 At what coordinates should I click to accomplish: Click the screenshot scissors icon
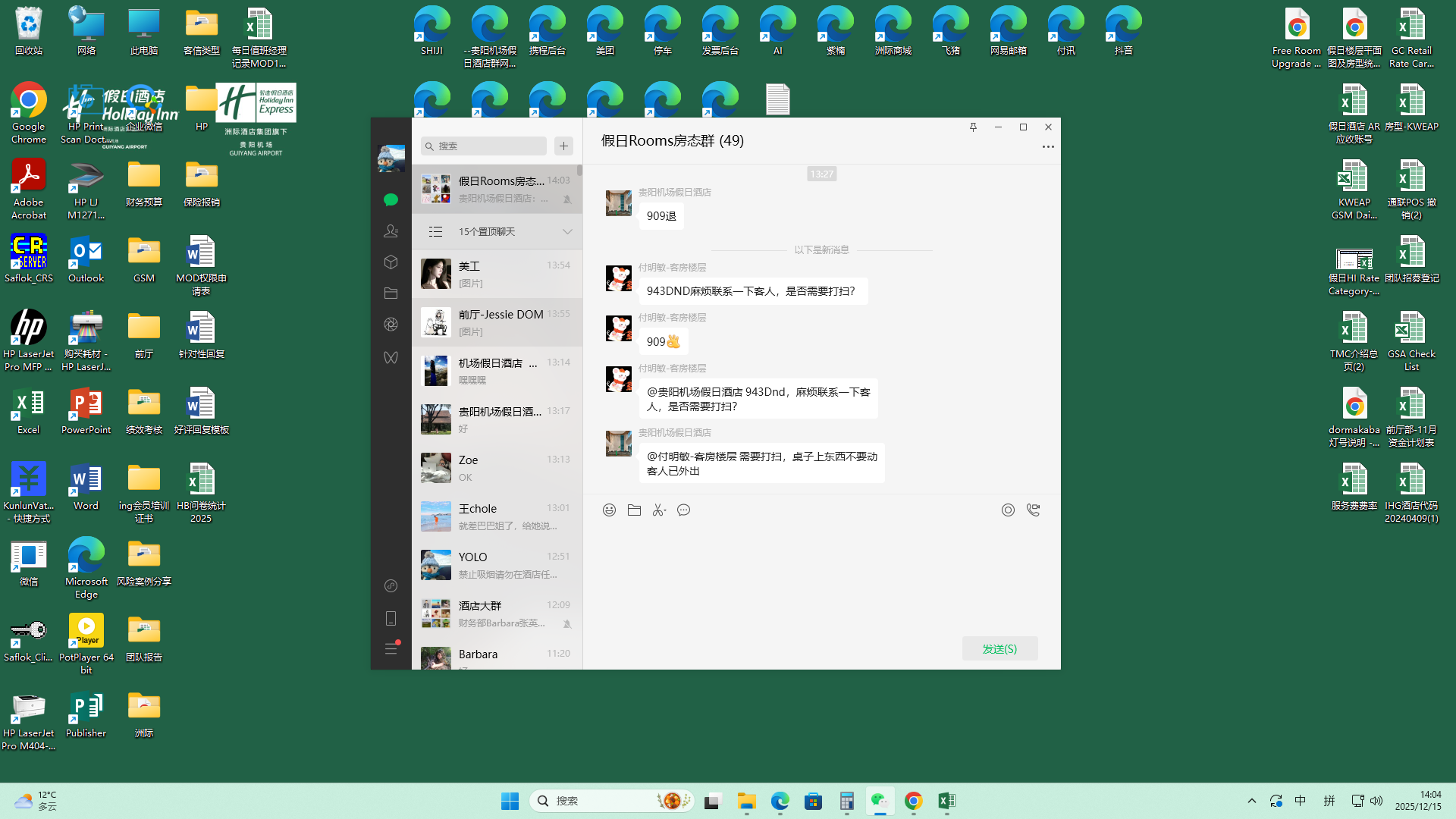coord(659,510)
